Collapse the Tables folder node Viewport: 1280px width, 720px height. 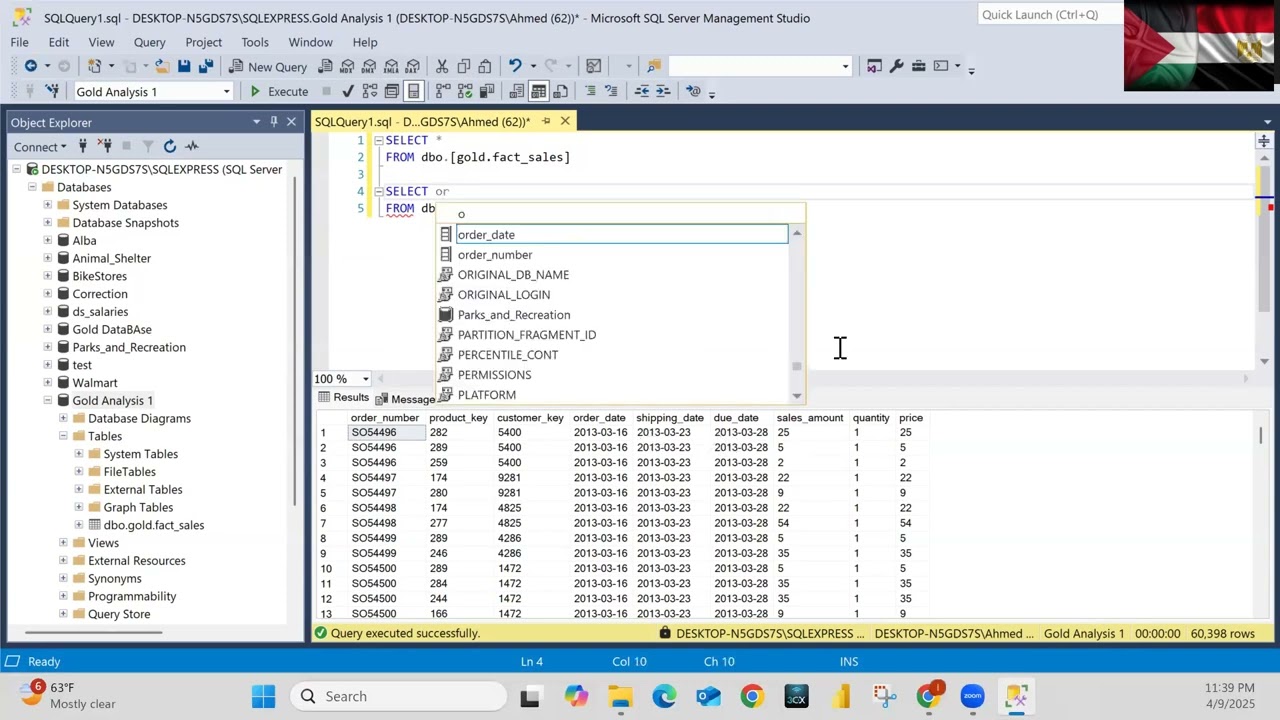pyautogui.click(x=64, y=436)
